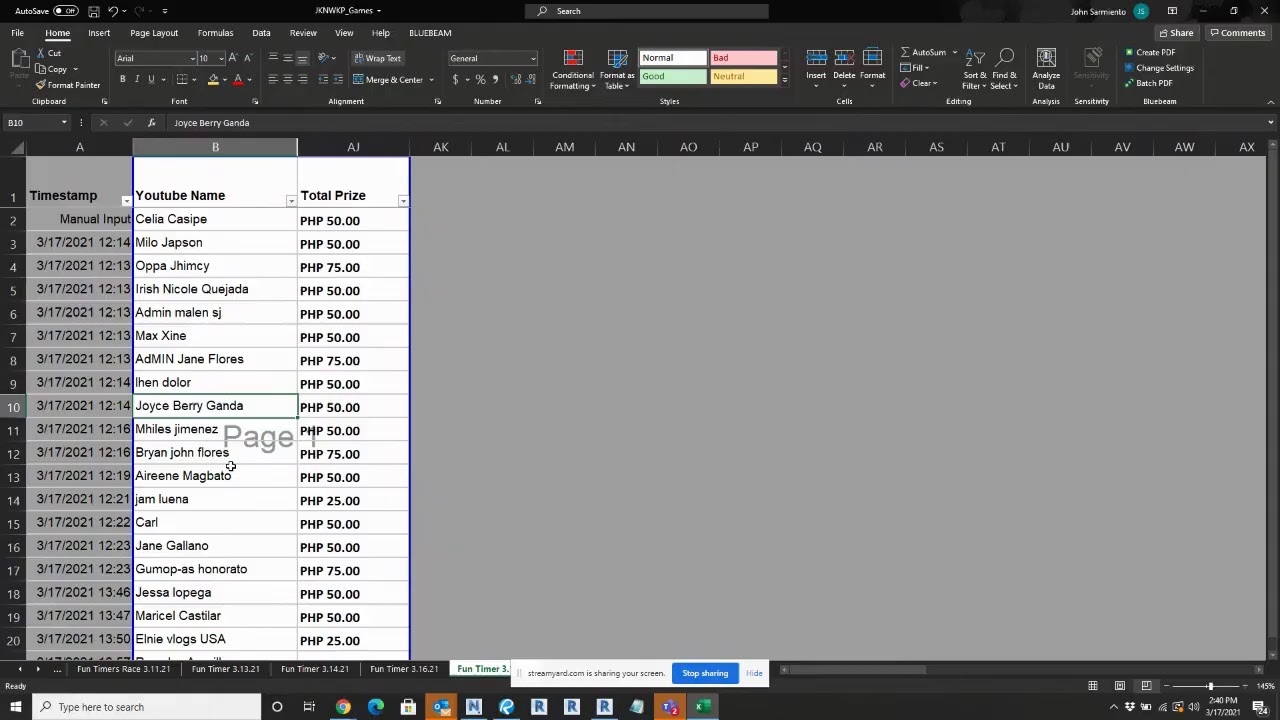Click Stop sharing button
The height and width of the screenshot is (720, 1280).
pyautogui.click(x=705, y=673)
